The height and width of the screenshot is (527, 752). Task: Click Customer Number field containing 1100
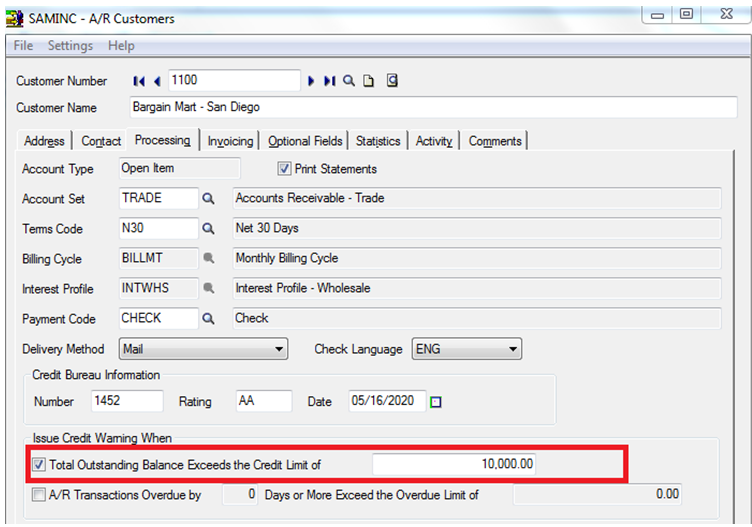click(x=234, y=80)
